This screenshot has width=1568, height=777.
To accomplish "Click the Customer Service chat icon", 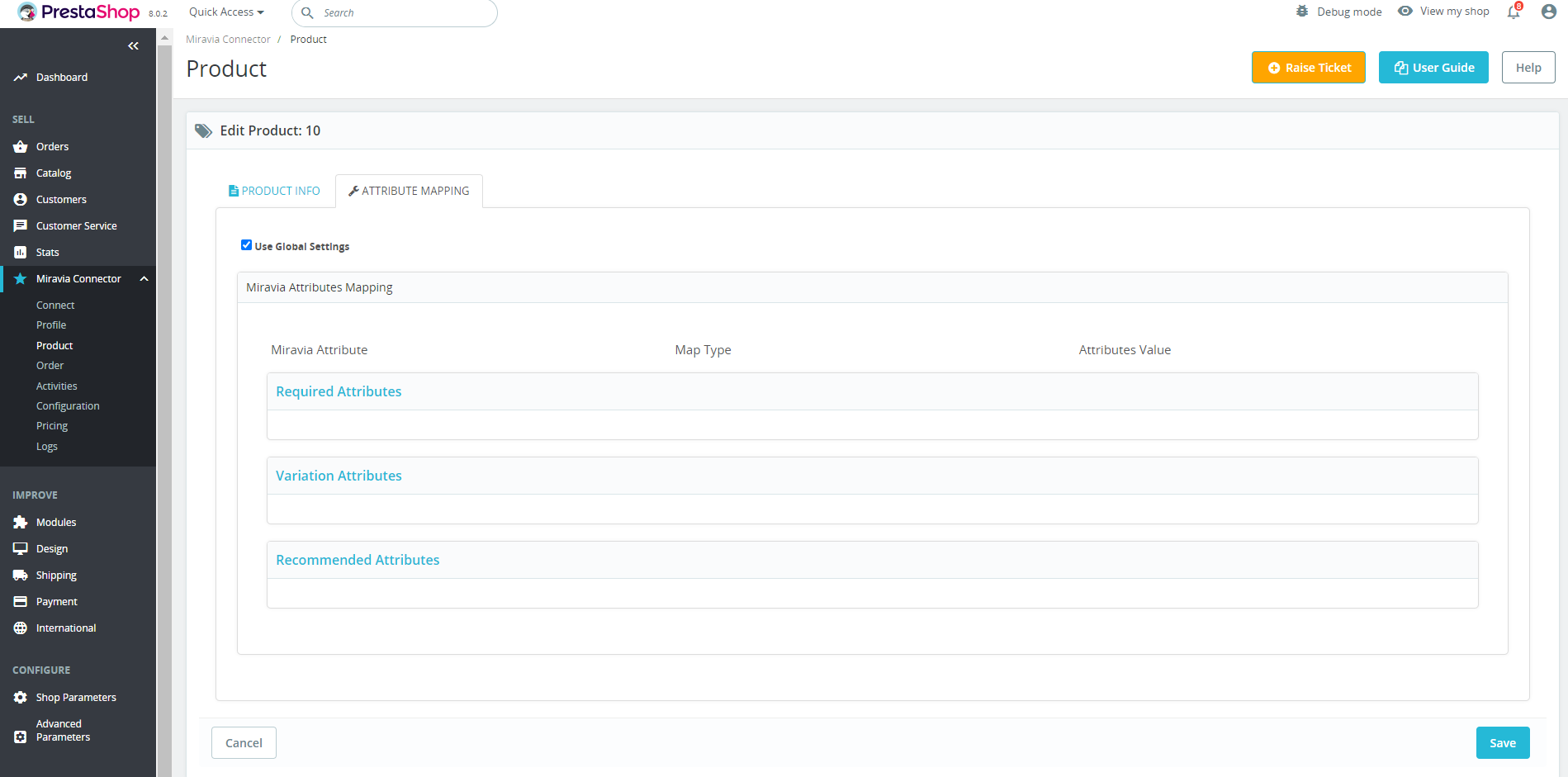I will coord(21,226).
